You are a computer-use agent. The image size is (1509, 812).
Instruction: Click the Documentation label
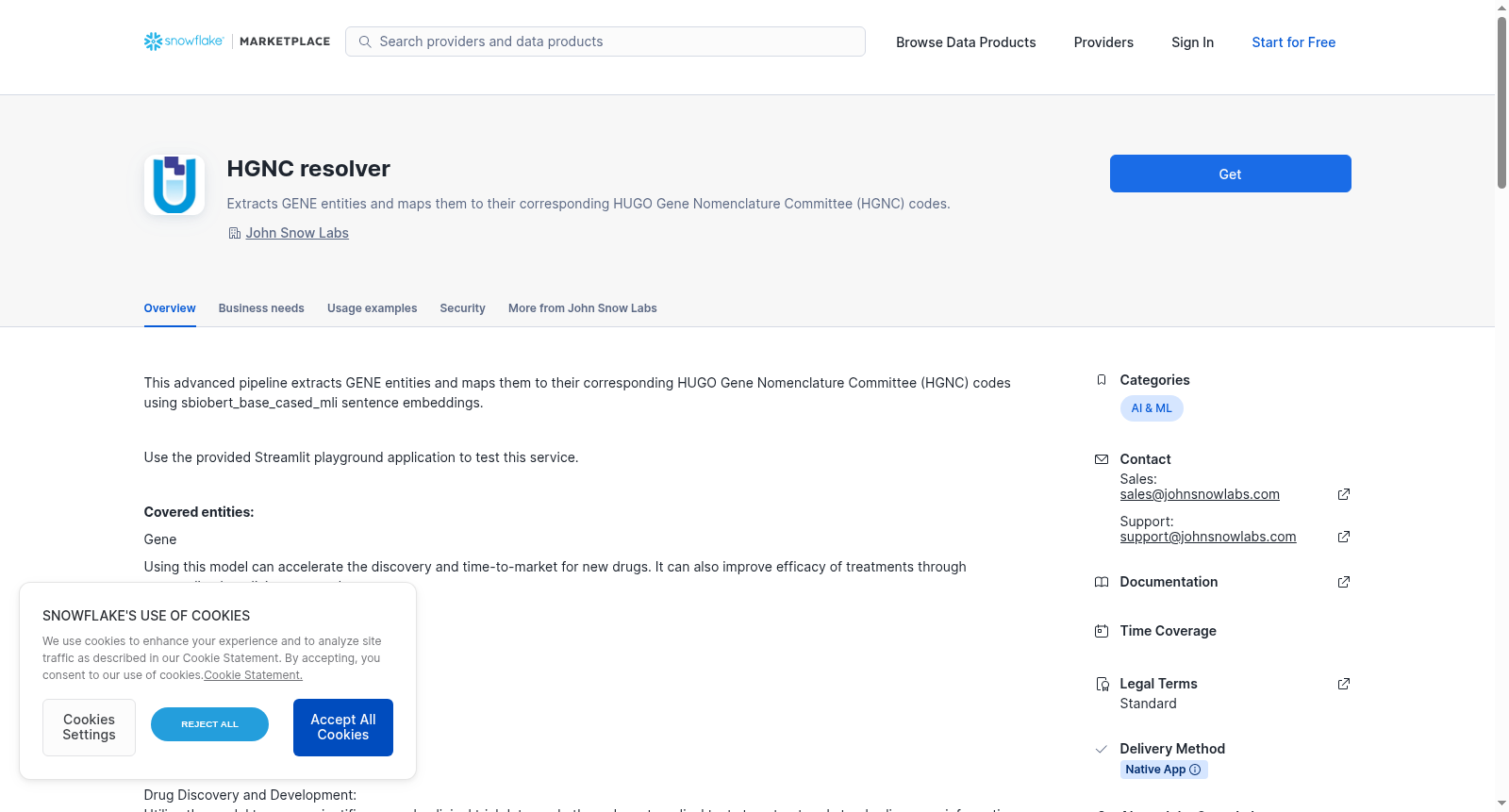(x=1169, y=582)
